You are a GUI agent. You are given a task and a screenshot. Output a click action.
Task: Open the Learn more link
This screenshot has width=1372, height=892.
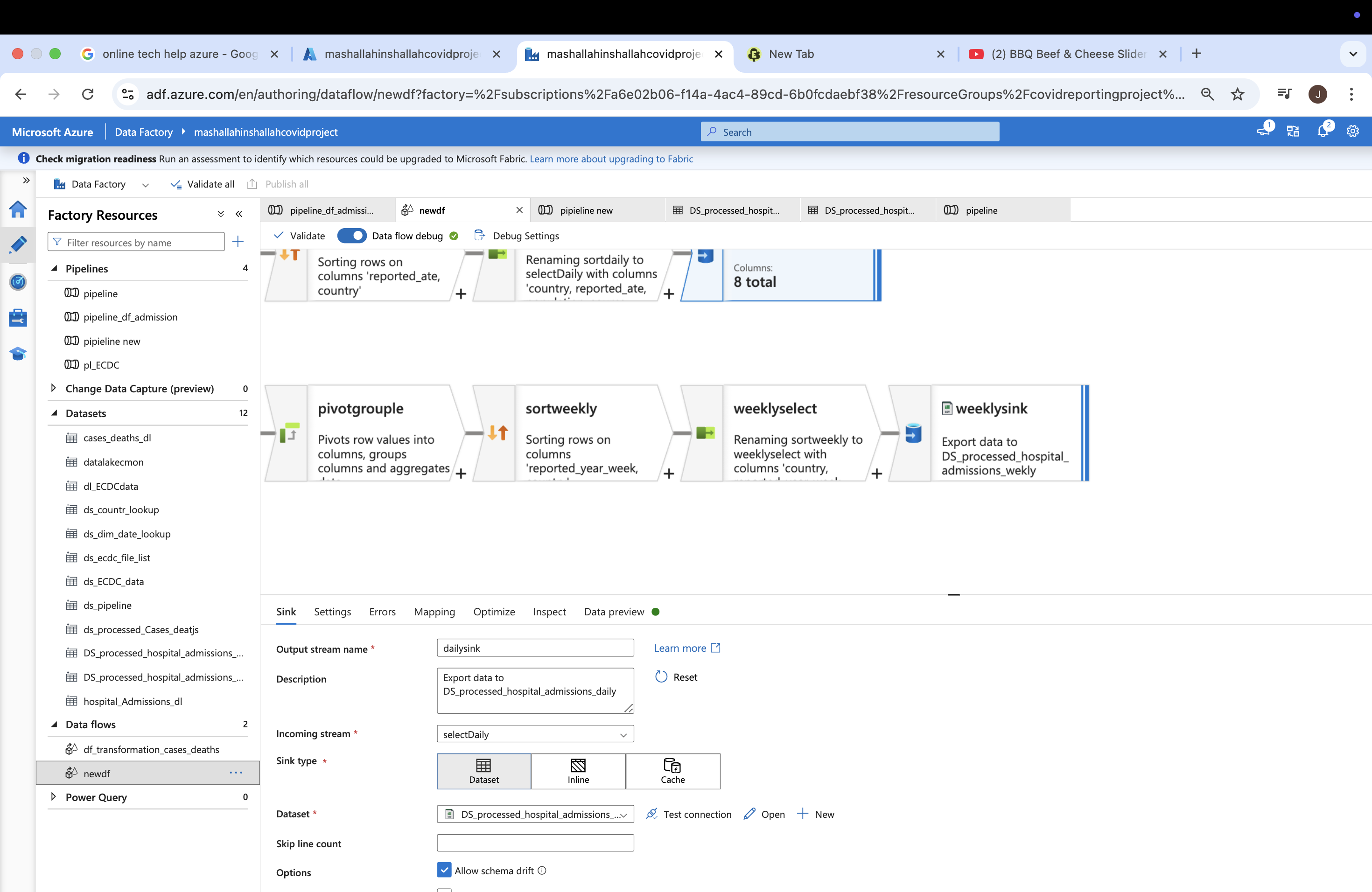click(680, 648)
